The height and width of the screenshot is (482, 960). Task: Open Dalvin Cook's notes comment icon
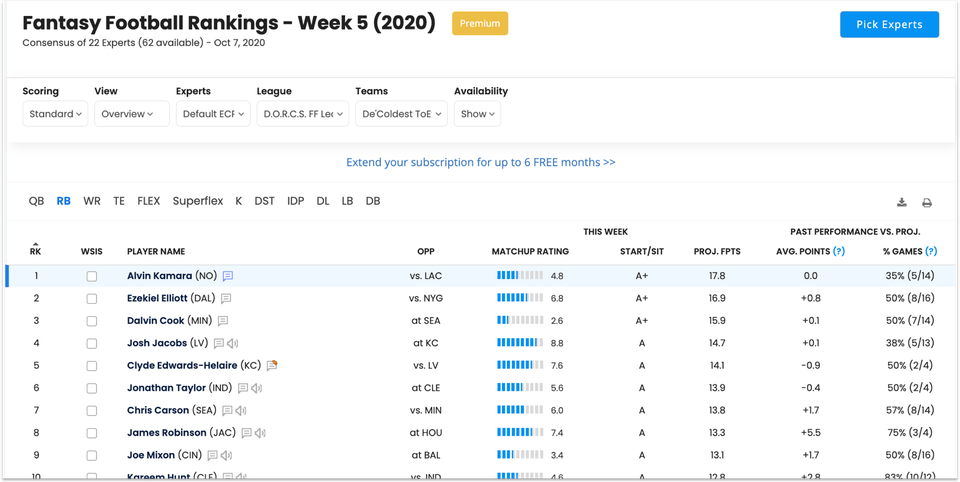(223, 321)
